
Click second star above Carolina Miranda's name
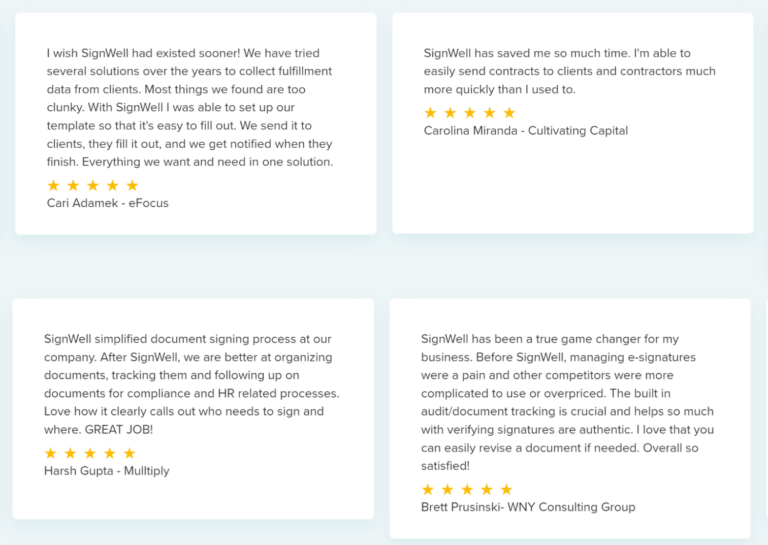click(x=451, y=113)
